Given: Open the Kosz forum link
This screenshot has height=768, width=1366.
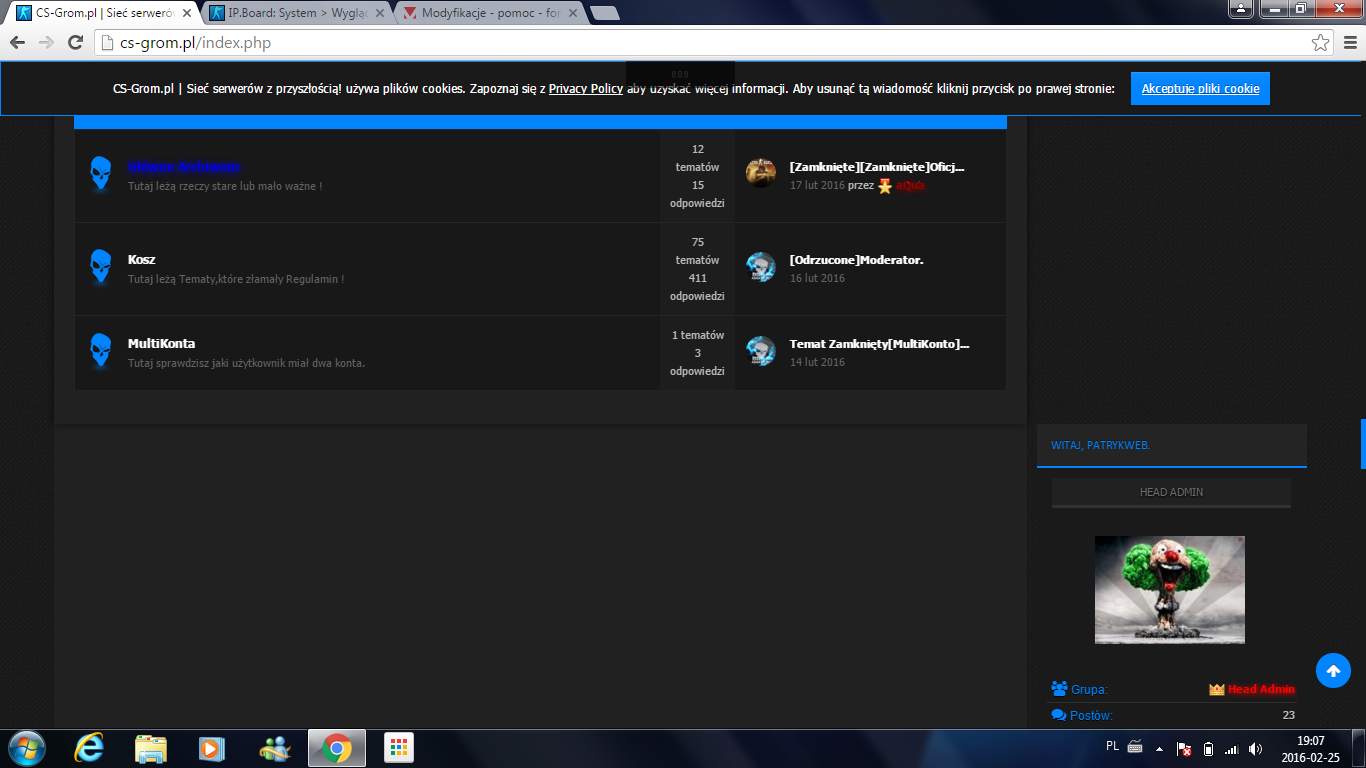Looking at the screenshot, I should pos(141,259).
